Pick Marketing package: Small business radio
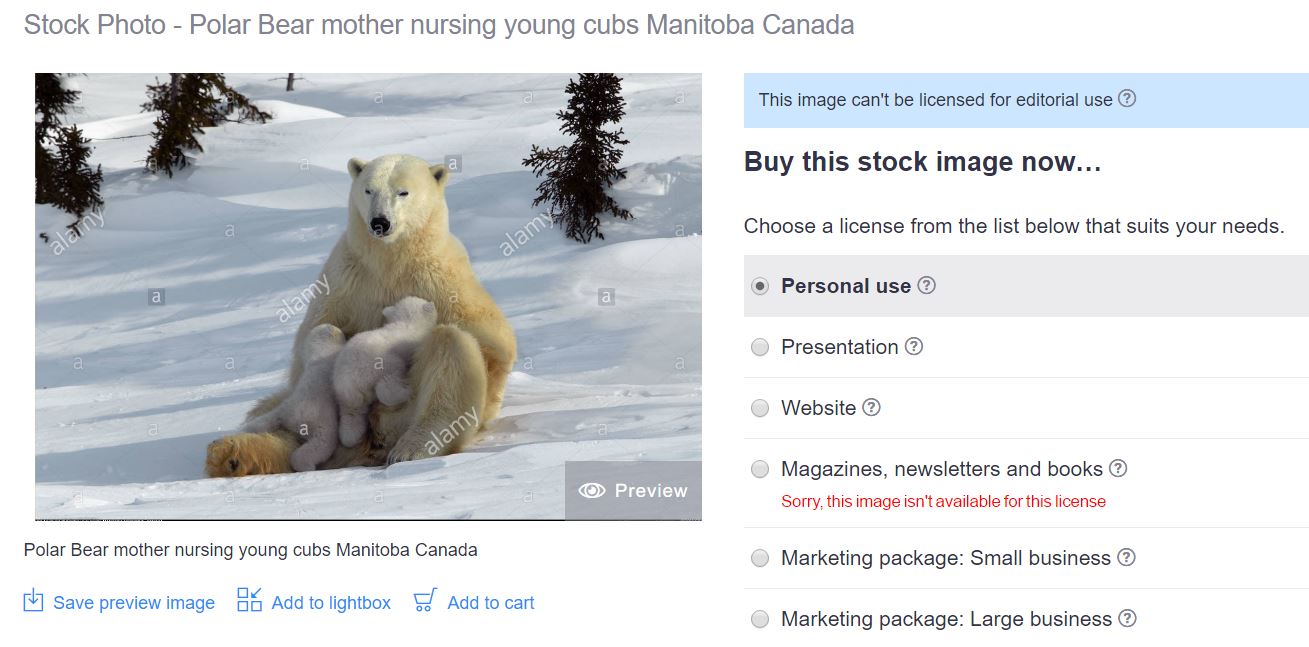The width and height of the screenshot is (1309, 647). coord(760,558)
